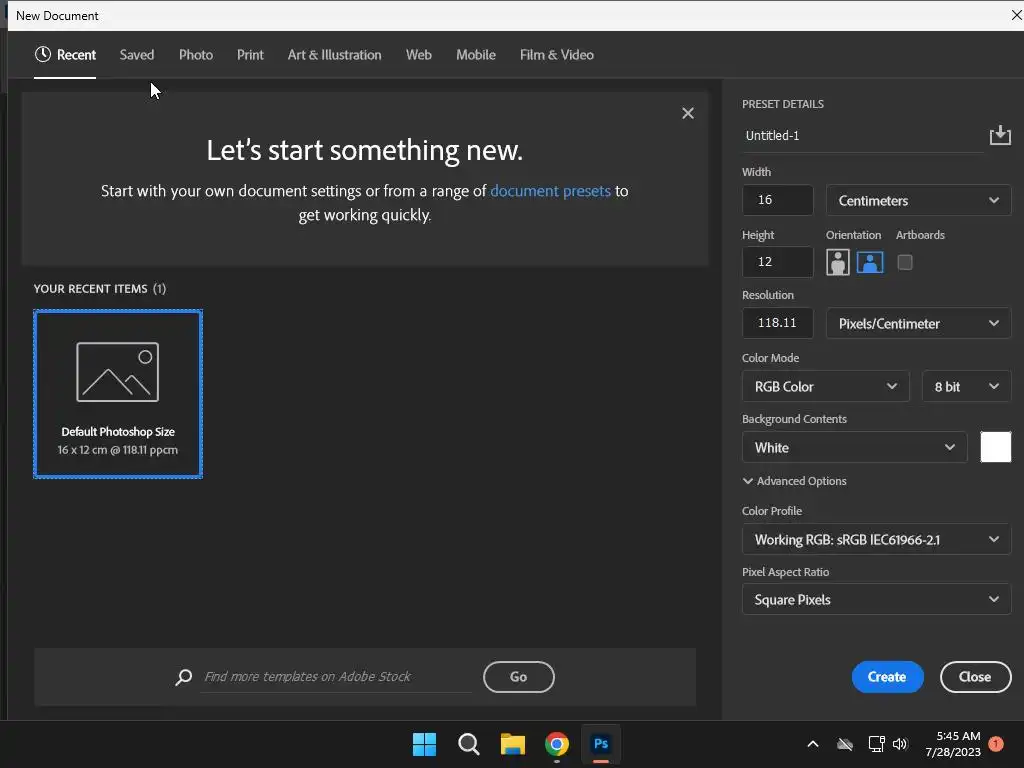Click Go to search Adobe Stock
This screenshot has height=768, width=1024.
click(519, 677)
